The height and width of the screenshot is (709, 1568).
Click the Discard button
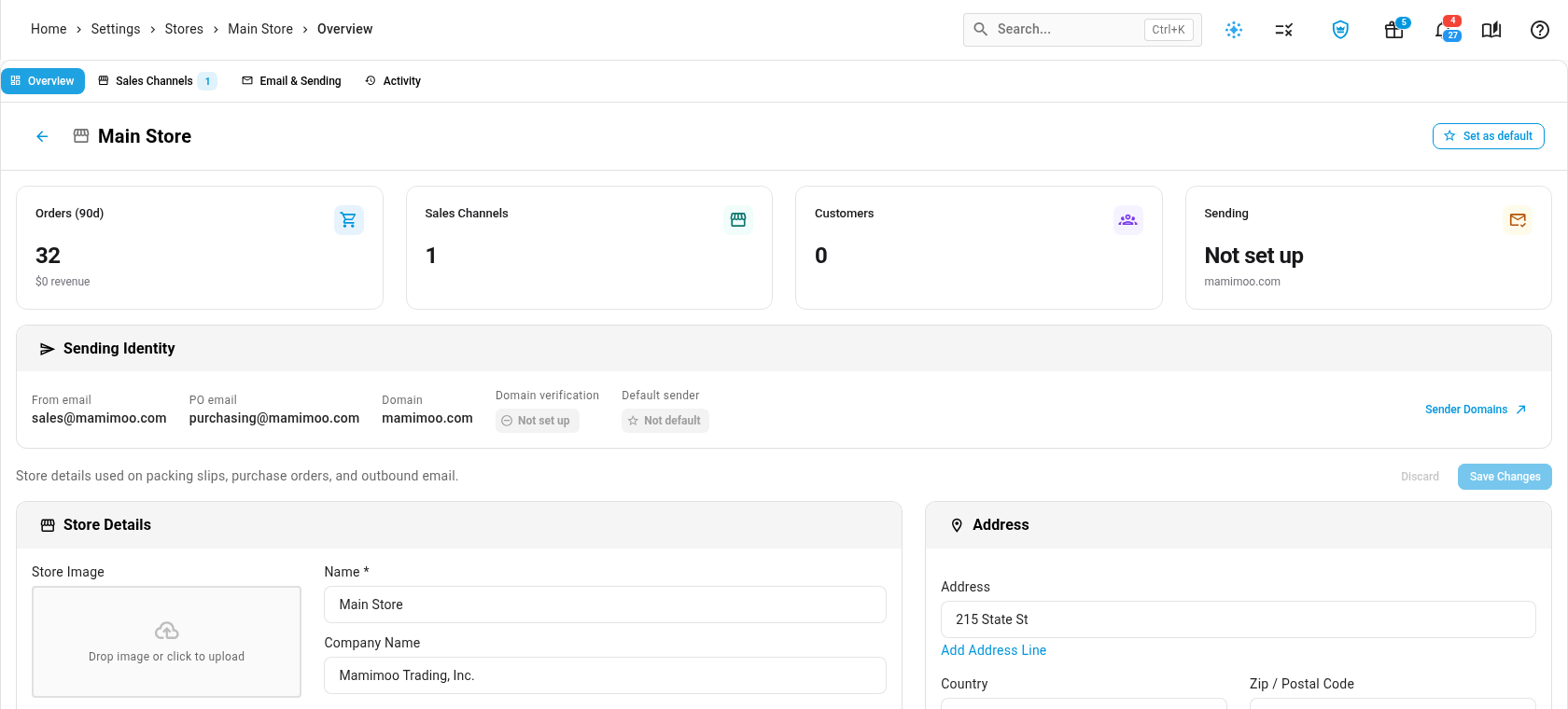1420,477
